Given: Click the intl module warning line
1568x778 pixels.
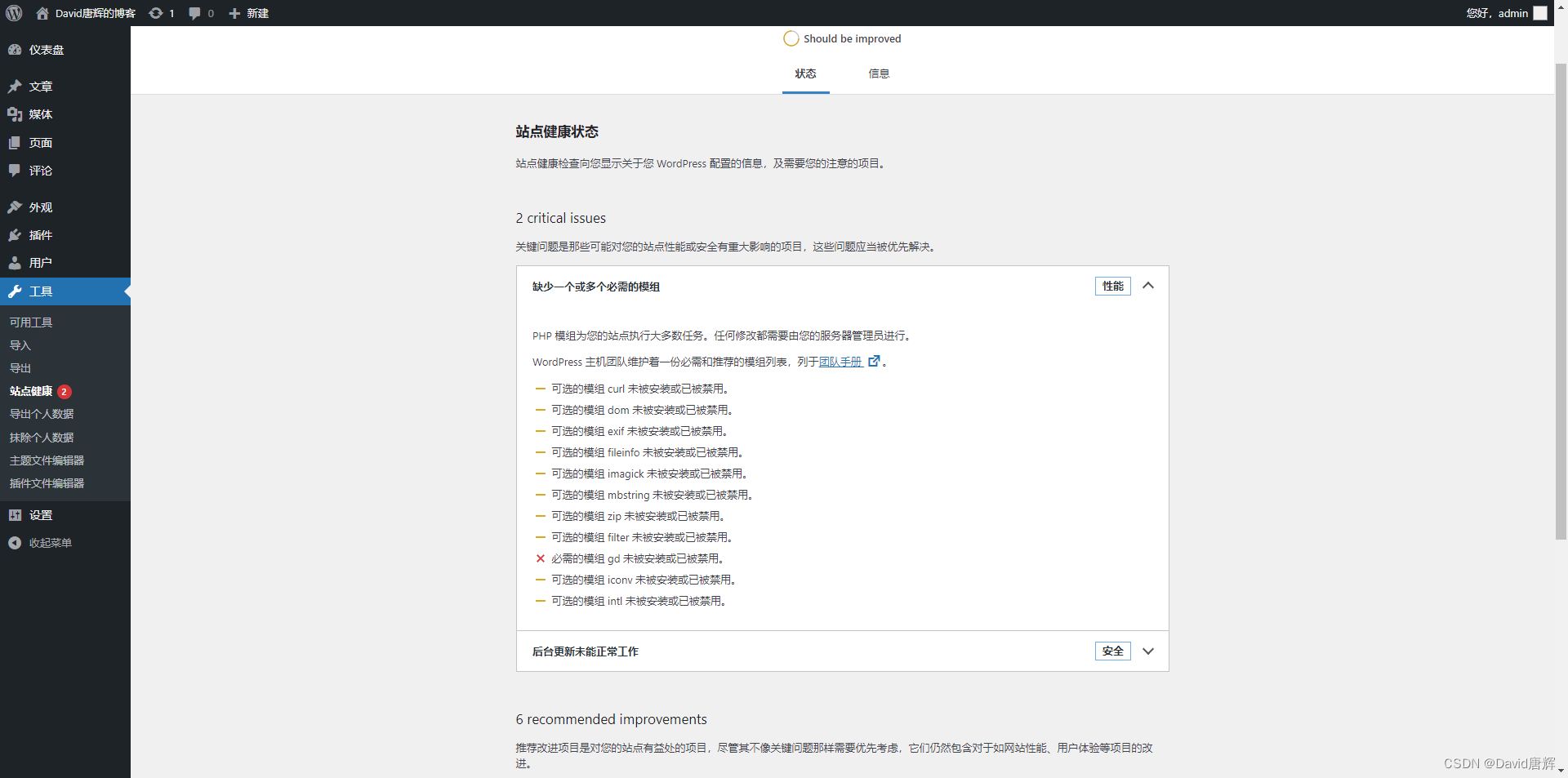Looking at the screenshot, I should point(639,601).
